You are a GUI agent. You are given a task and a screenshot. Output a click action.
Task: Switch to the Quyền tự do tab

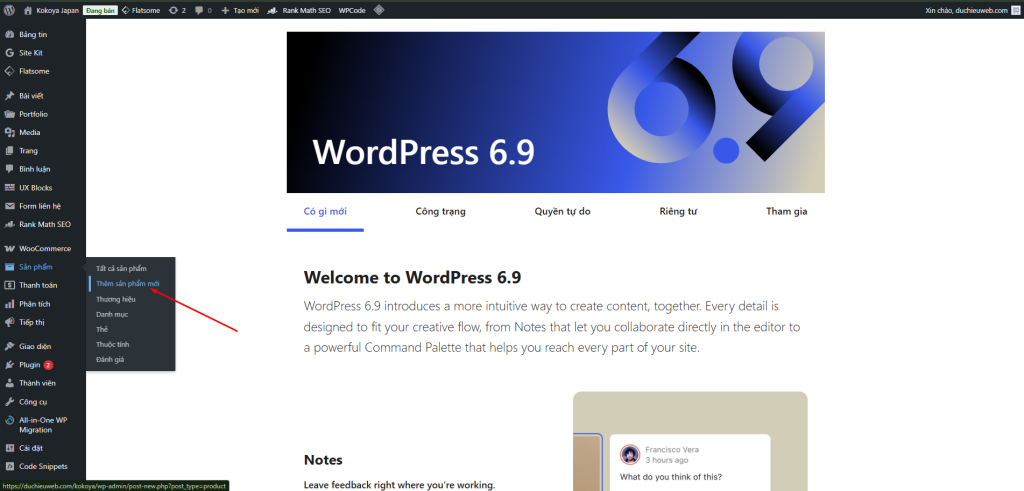coord(562,212)
